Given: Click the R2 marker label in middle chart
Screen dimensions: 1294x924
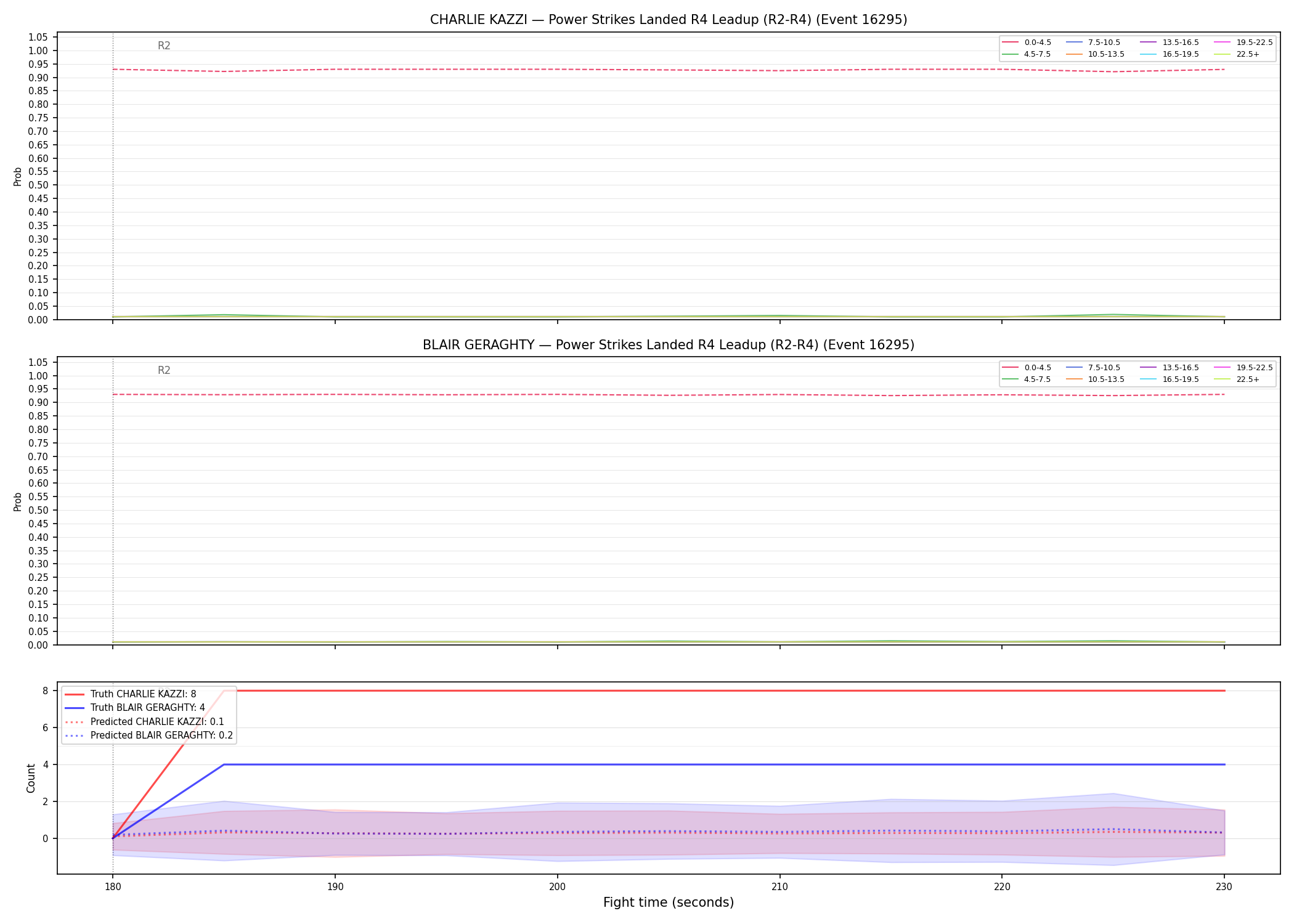Looking at the screenshot, I should click(164, 370).
